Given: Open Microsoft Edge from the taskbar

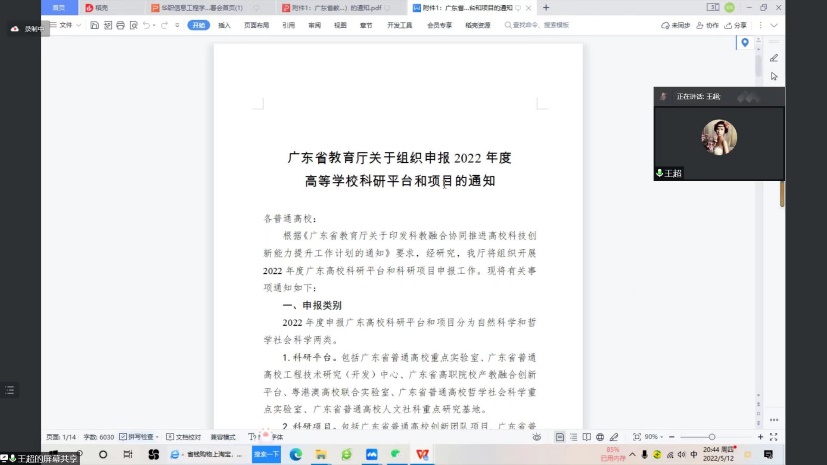Looking at the screenshot, I should pos(296,454).
